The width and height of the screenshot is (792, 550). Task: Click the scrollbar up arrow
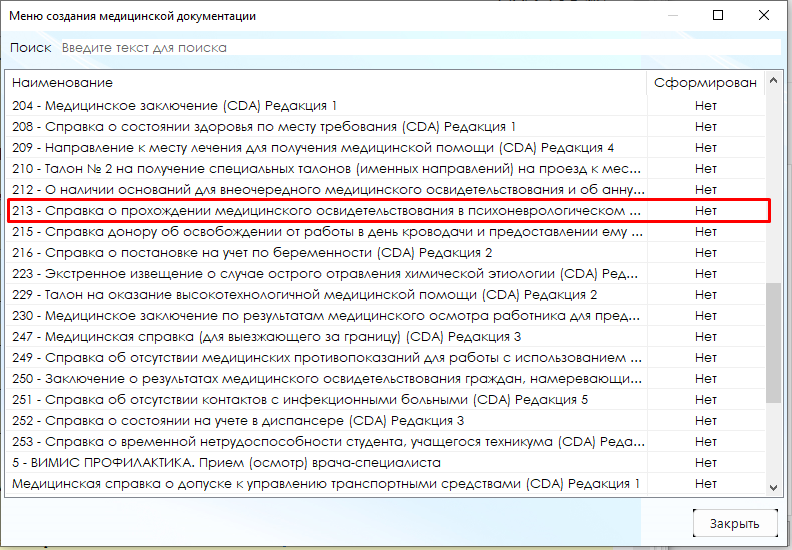[773, 80]
